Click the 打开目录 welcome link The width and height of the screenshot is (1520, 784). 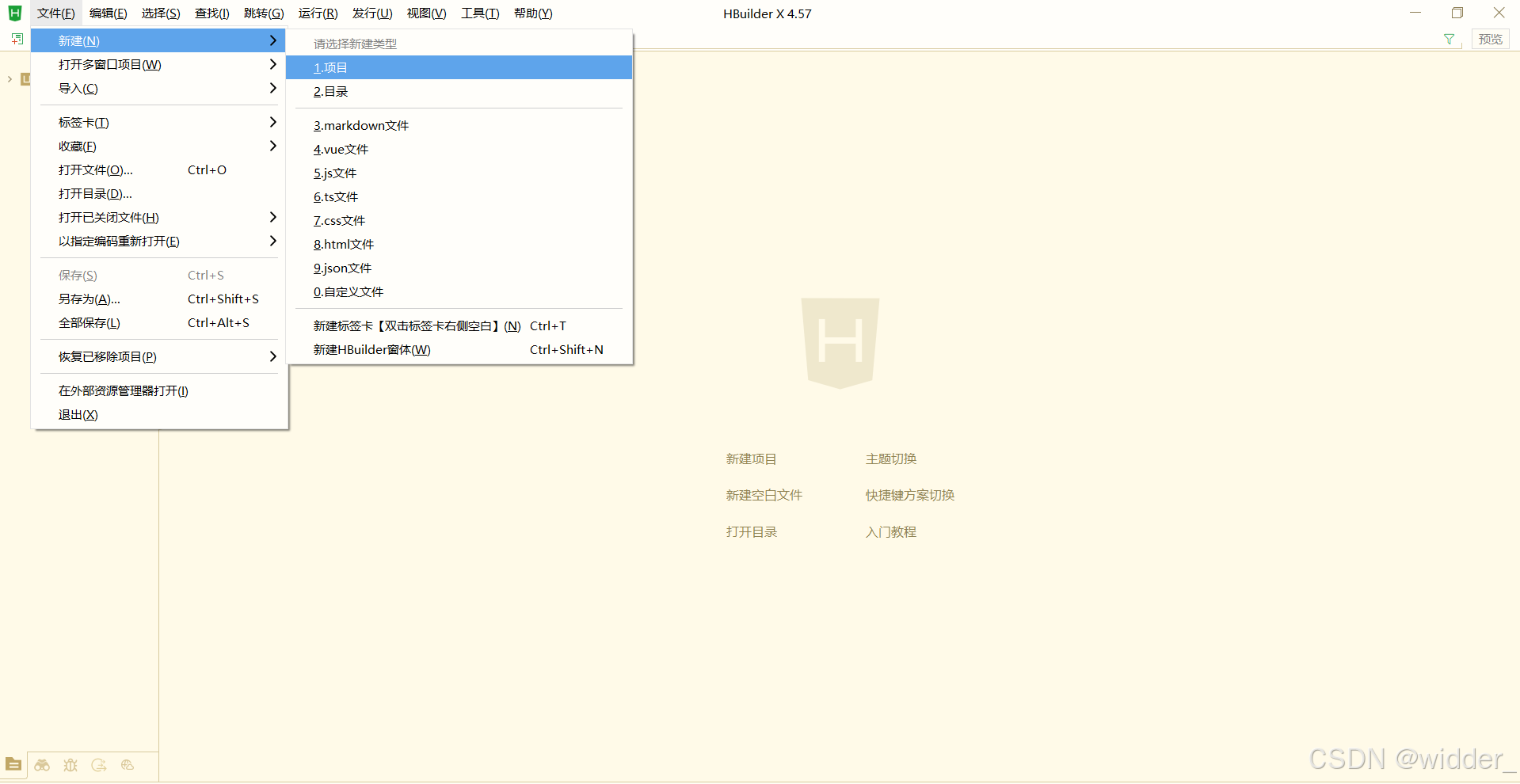pos(751,531)
